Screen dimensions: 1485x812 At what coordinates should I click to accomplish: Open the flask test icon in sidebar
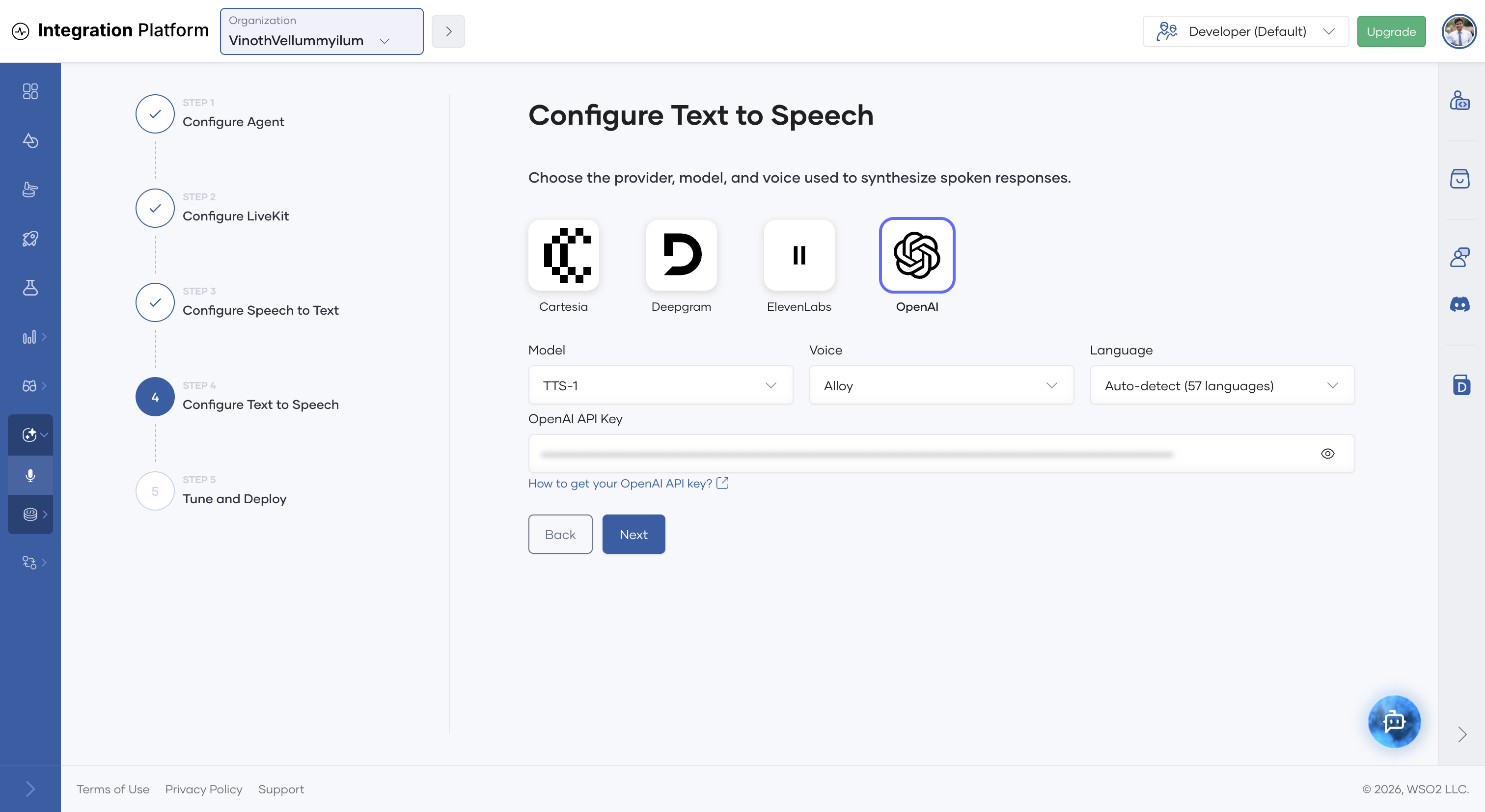pos(30,287)
